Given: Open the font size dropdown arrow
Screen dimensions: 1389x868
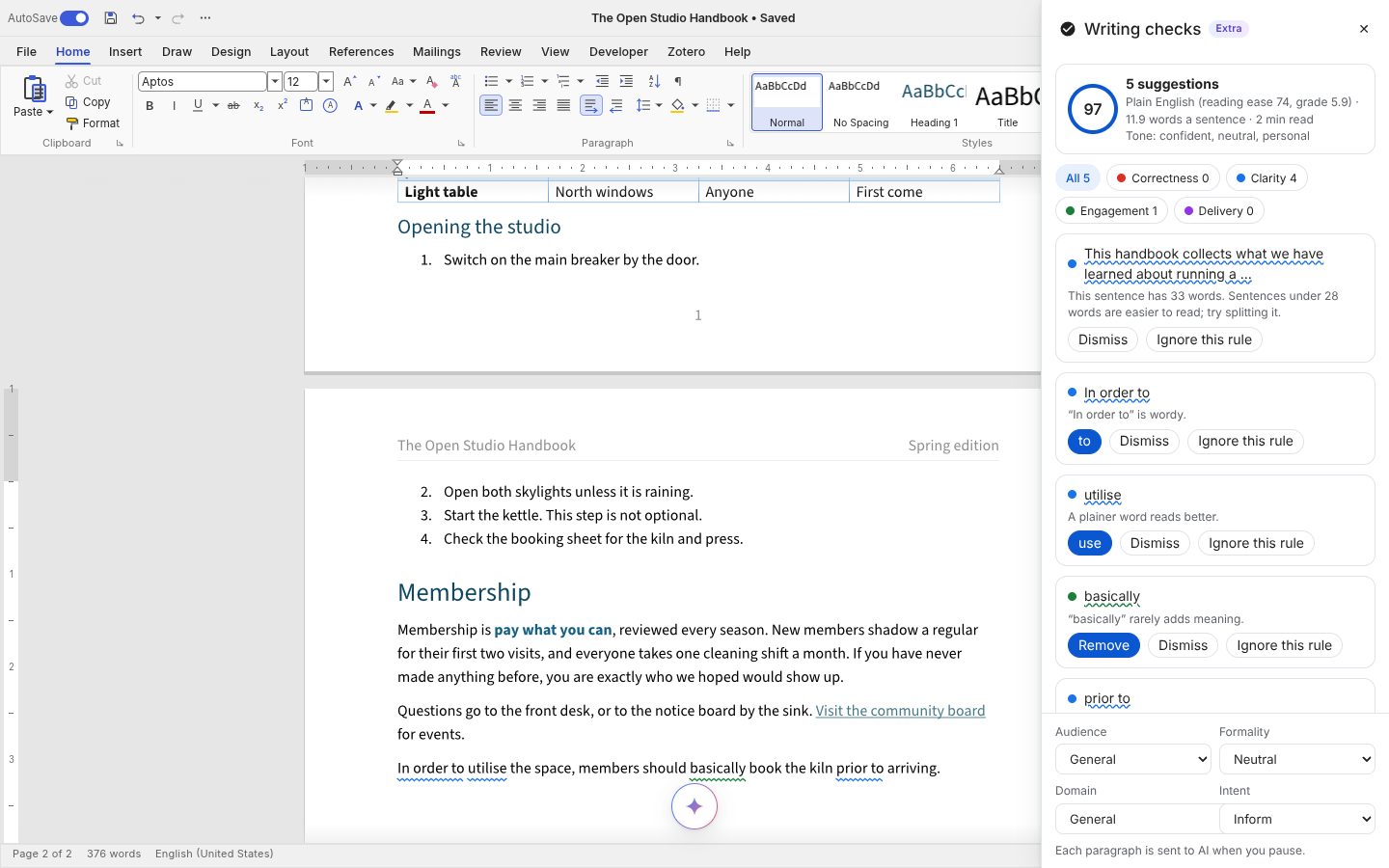Looking at the screenshot, I should click(326, 82).
